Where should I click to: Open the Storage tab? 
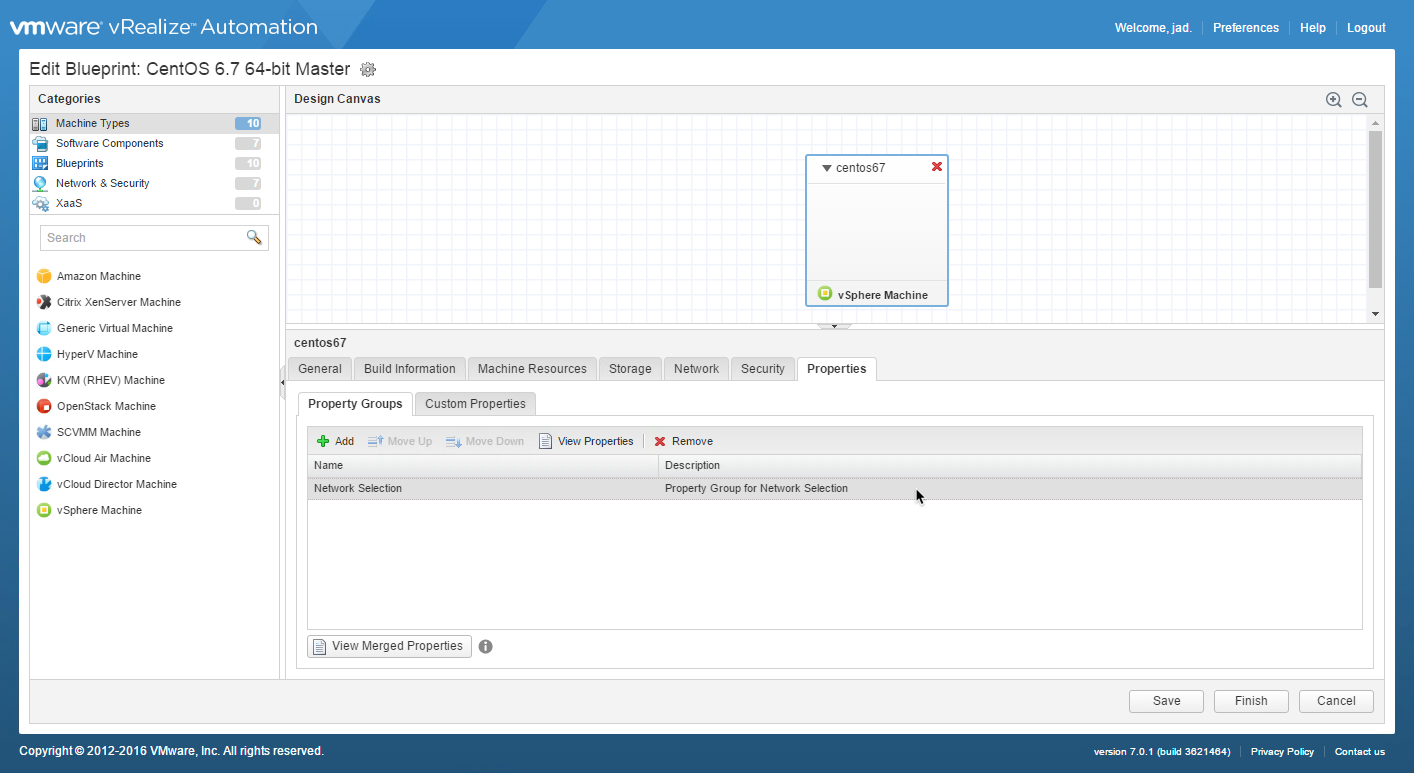click(630, 369)
